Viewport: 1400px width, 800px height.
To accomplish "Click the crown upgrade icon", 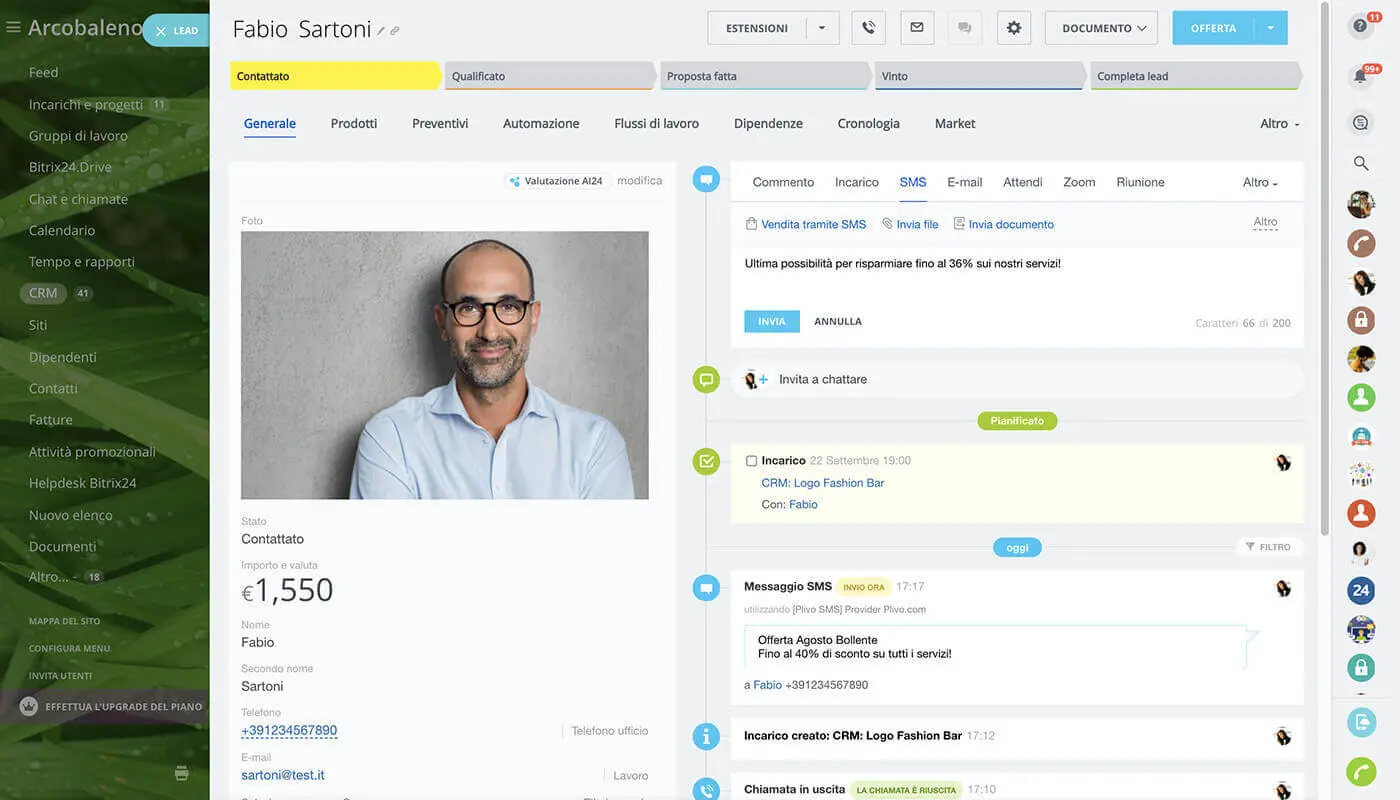I will coord(29,706).
